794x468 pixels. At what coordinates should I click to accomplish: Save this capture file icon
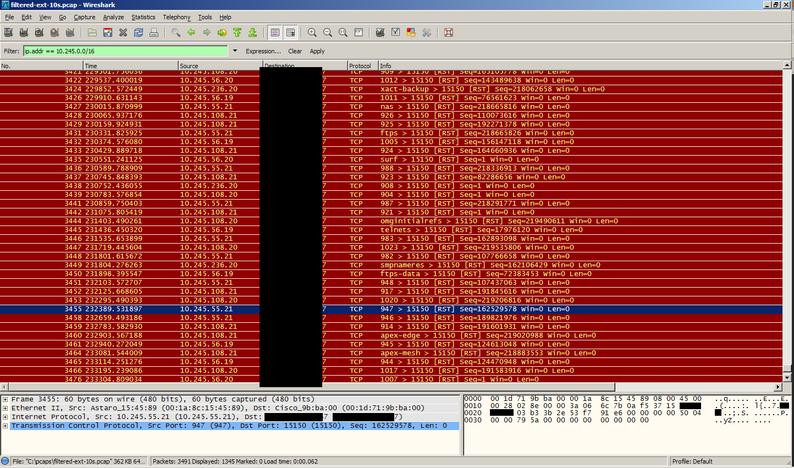[107, 32]
